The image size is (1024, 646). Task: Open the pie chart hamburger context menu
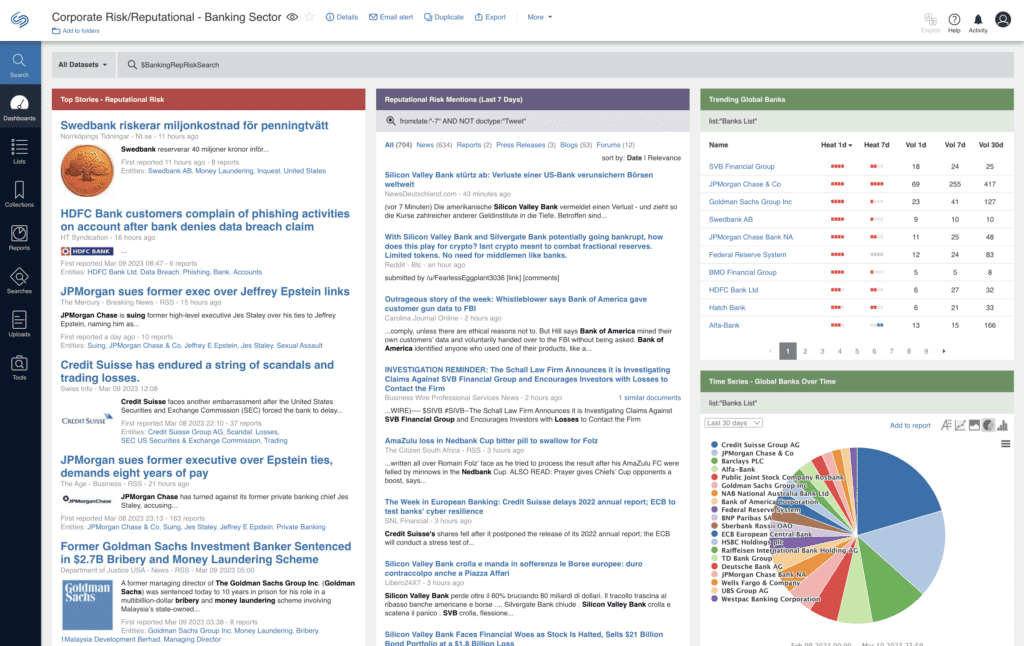(x=1006, y=444)
